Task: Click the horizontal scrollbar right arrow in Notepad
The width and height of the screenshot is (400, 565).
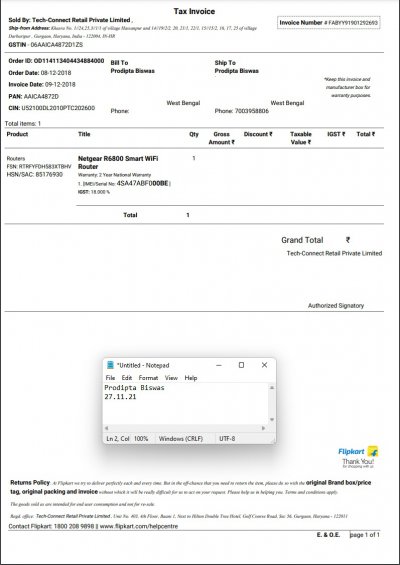Action: tap(263, 428)
